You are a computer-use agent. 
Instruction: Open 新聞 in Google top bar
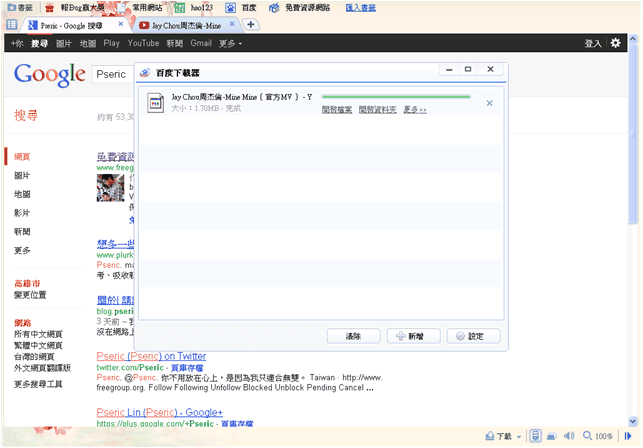(175, 43)
